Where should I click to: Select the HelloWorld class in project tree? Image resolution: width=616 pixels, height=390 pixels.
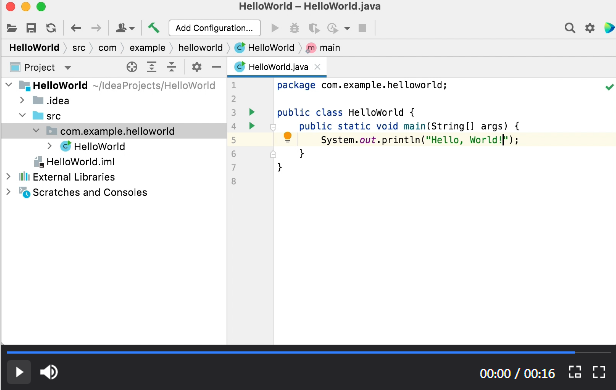93,146
